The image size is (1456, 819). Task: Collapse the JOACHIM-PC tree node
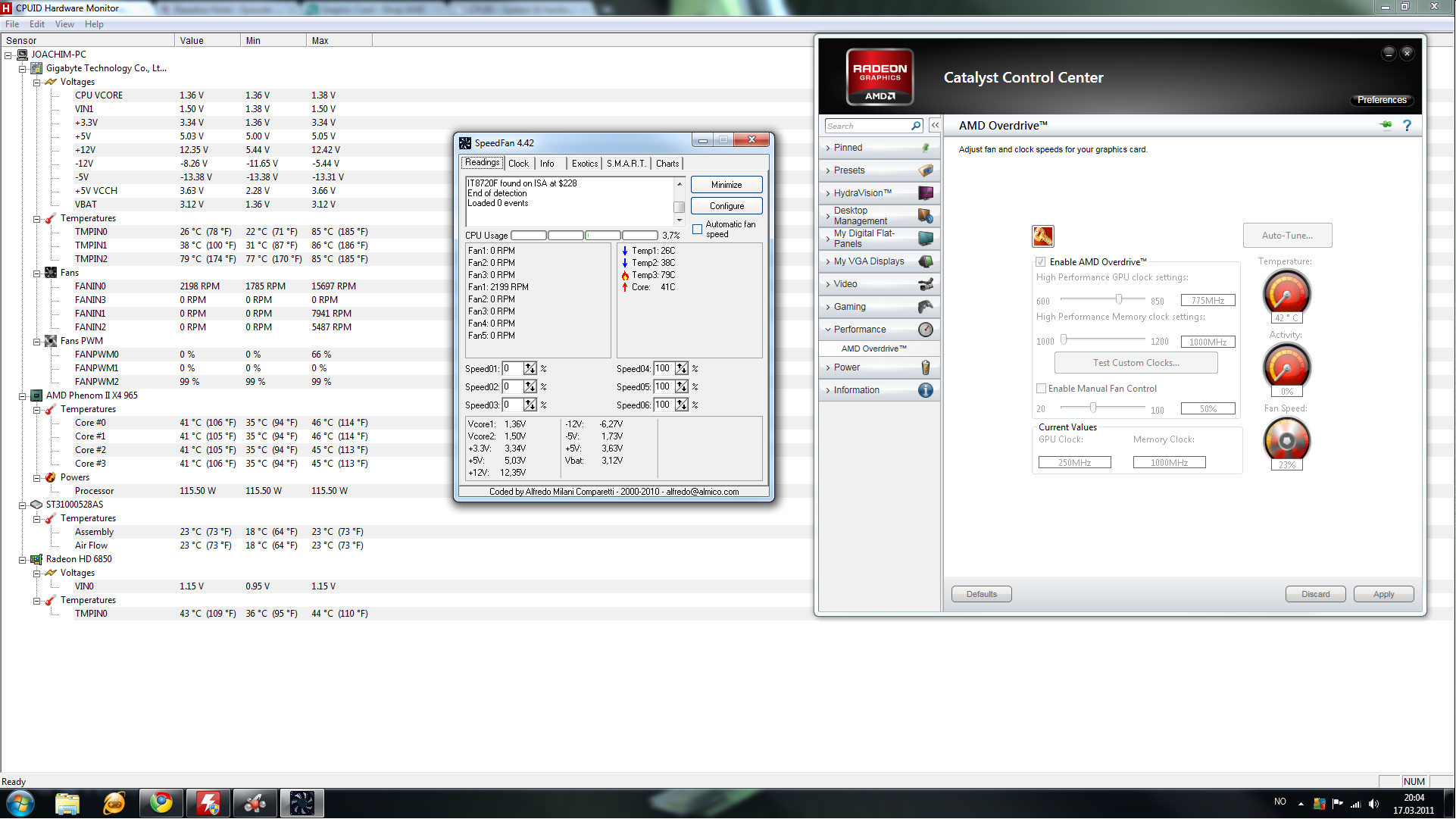tap(8, 55)
